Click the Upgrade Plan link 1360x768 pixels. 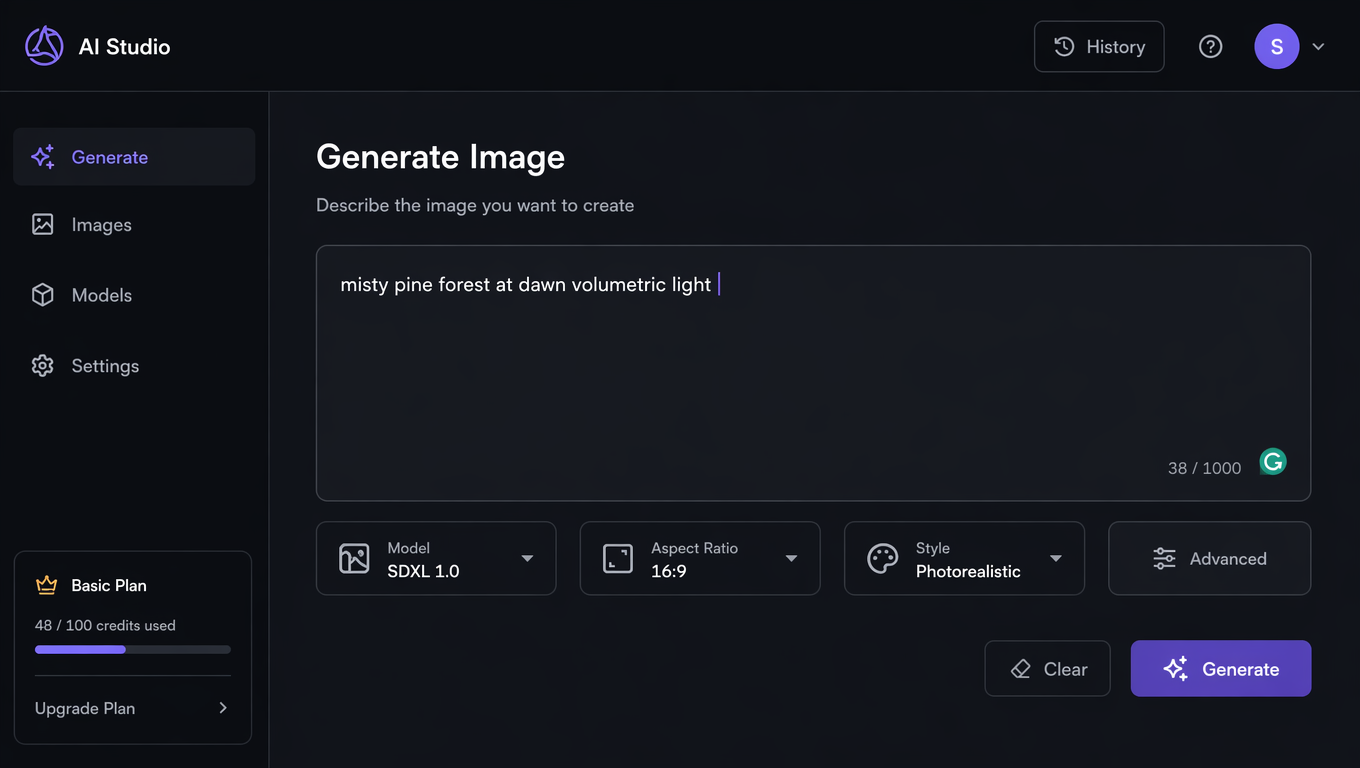[x=132, y=708]
